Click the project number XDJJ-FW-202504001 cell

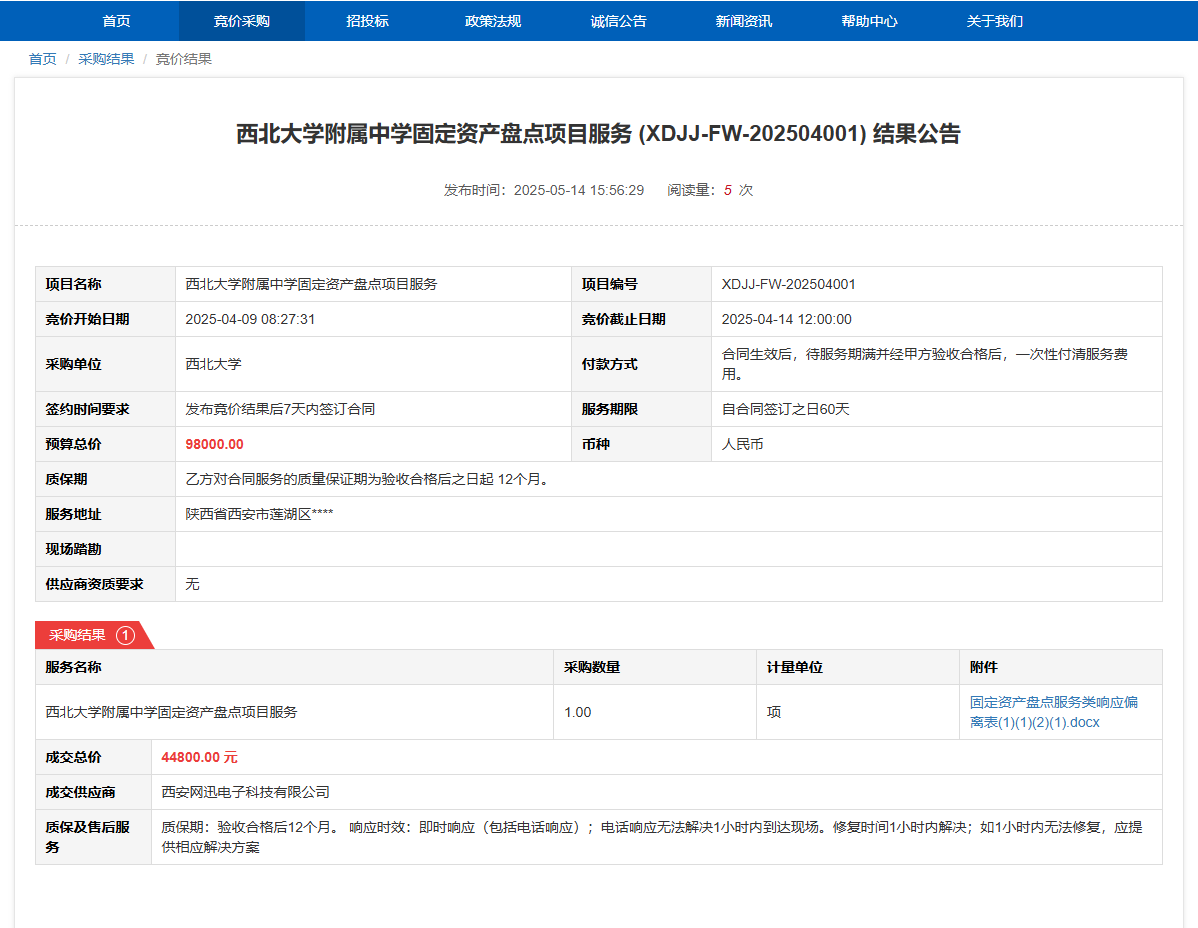[x=788, y=284]
